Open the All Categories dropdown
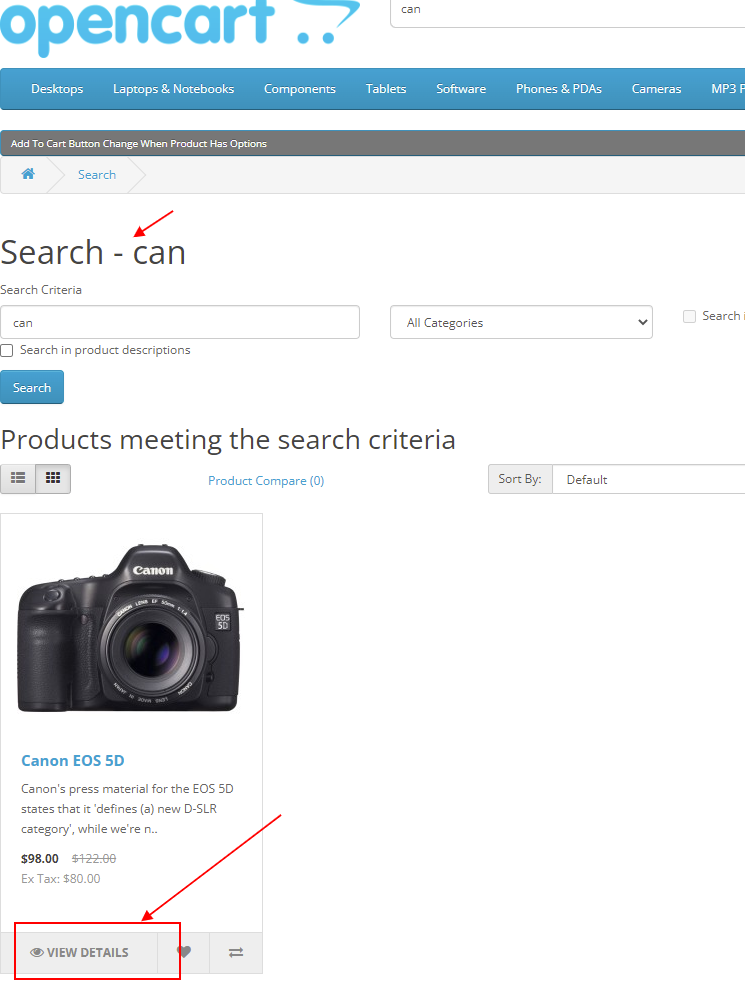Image resolution: width=745 pixels, height=984 pixels. tap(522, 323)
